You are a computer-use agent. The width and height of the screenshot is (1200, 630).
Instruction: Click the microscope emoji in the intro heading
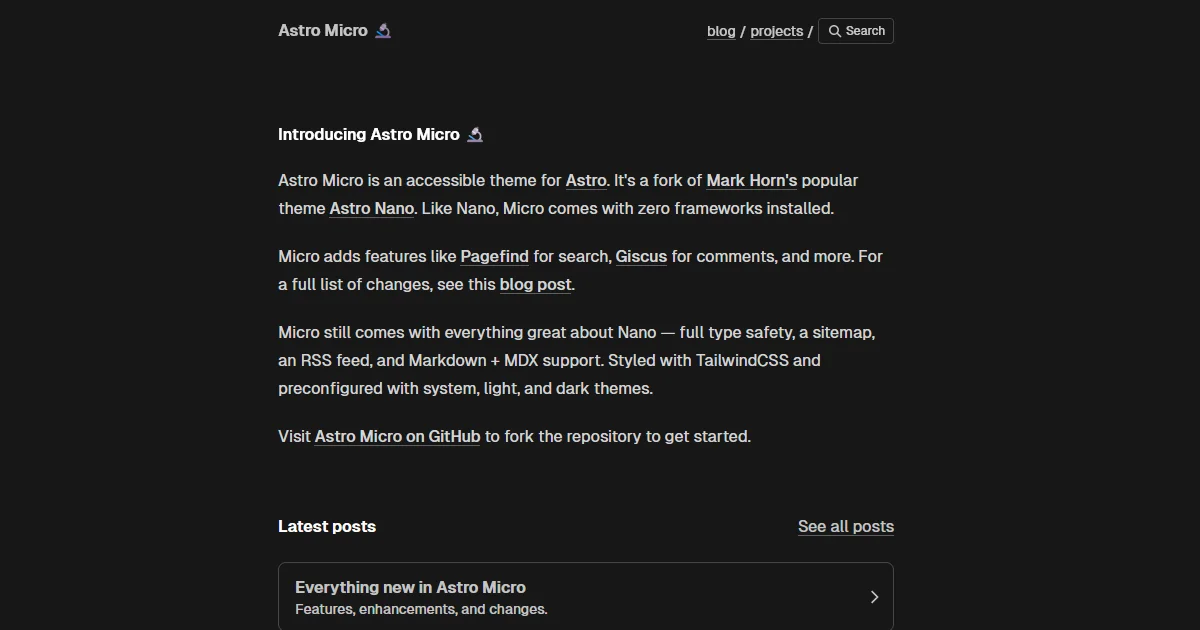point(475,133)
